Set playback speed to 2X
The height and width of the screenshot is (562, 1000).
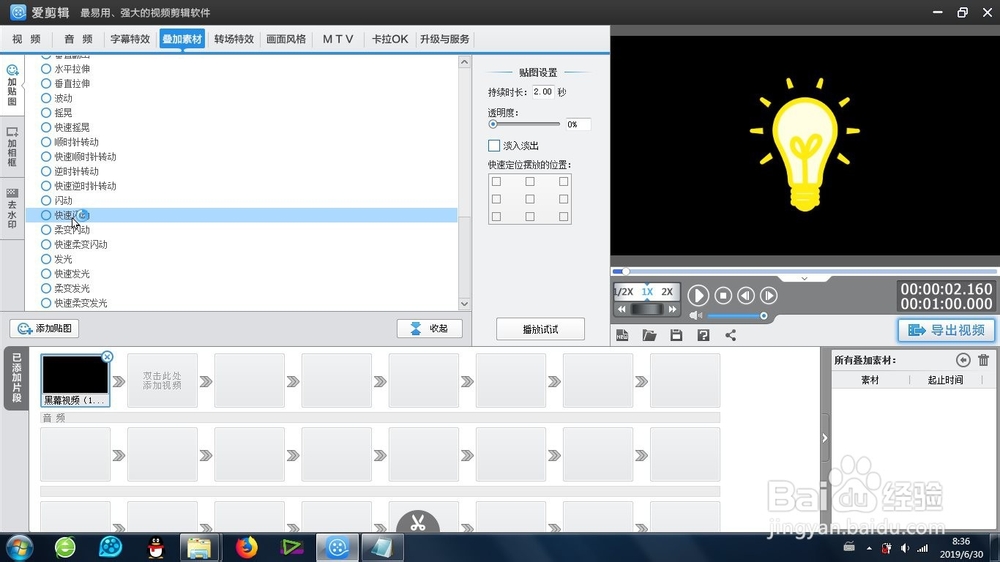point(667,292)
